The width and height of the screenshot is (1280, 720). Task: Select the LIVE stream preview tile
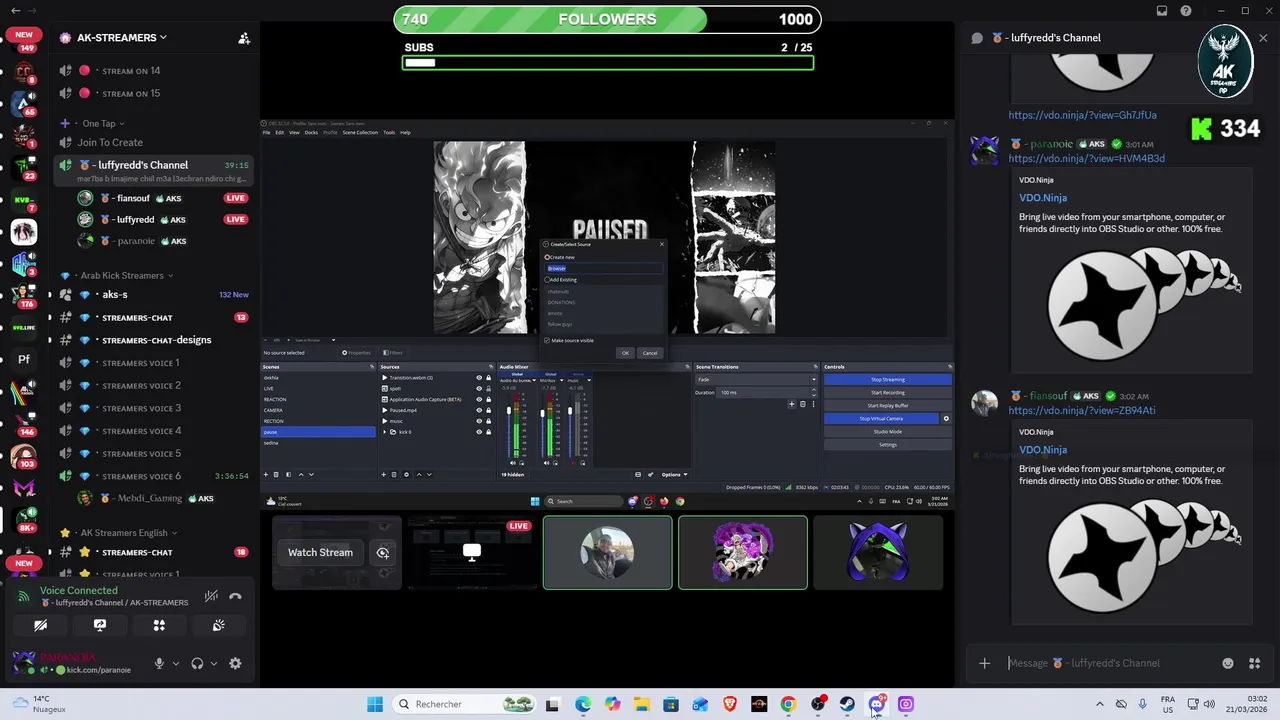pyautogui.click(x=472, y=552)
